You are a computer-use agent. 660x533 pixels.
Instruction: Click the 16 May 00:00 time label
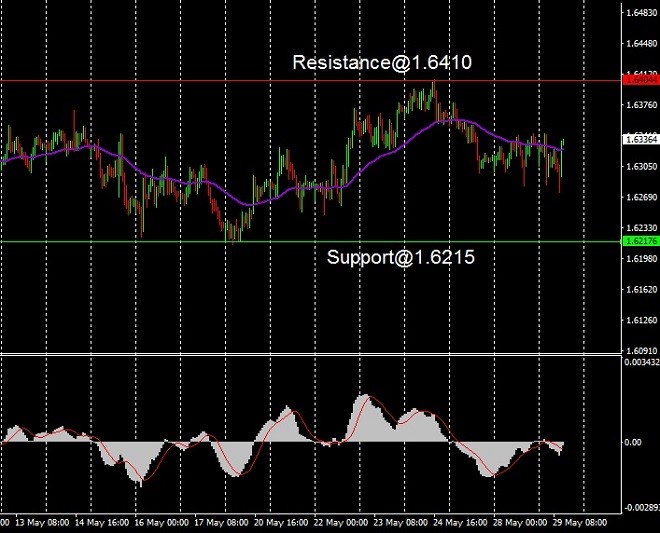pos(162,523)
